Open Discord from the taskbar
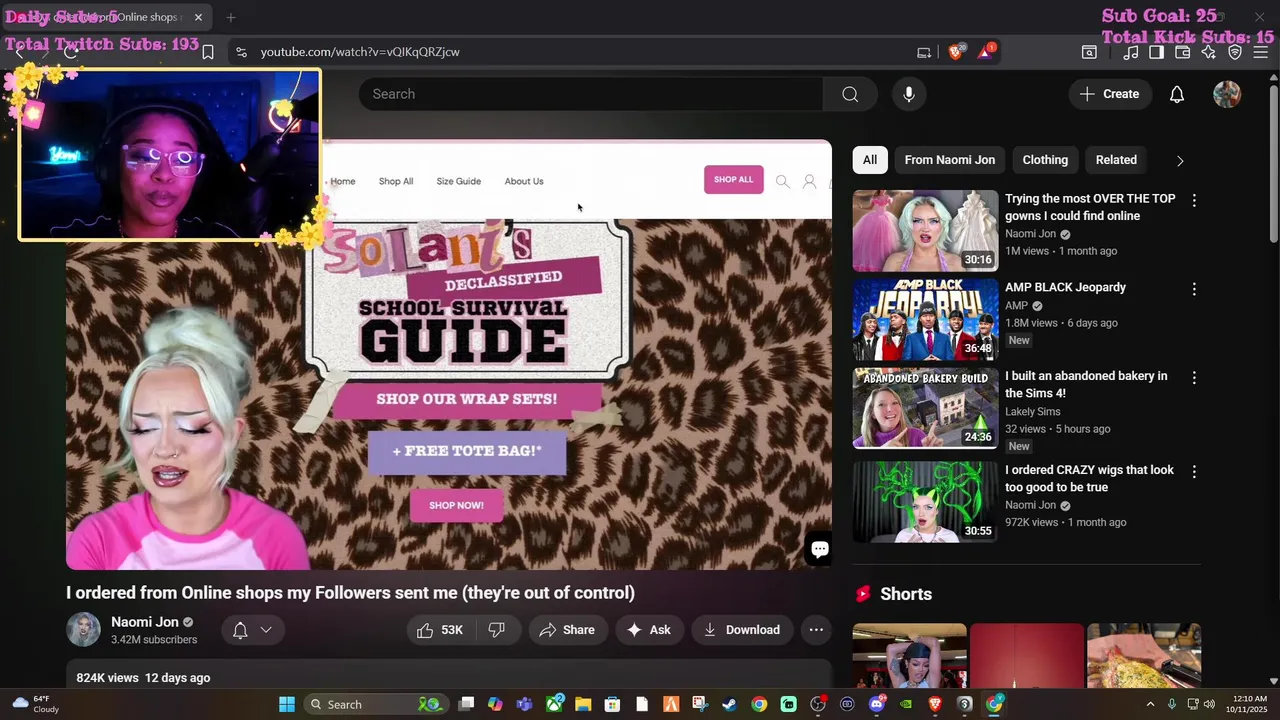The height and width of the screenshot is (720, 1280). click(x=878, y=704)
